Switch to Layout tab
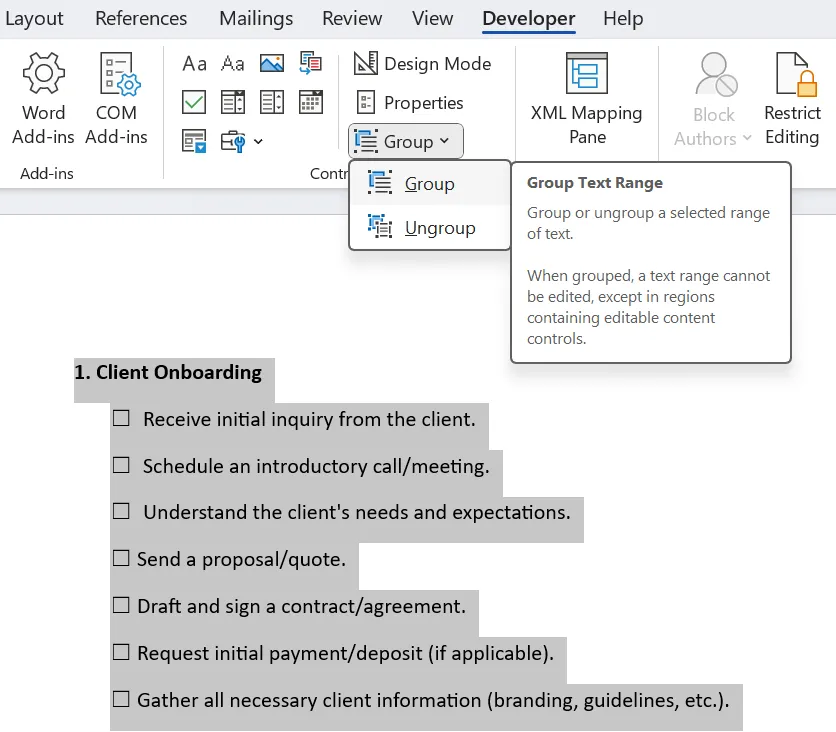Image resolution: width=836 pixels, height=732 pixels. pos(34,19)
